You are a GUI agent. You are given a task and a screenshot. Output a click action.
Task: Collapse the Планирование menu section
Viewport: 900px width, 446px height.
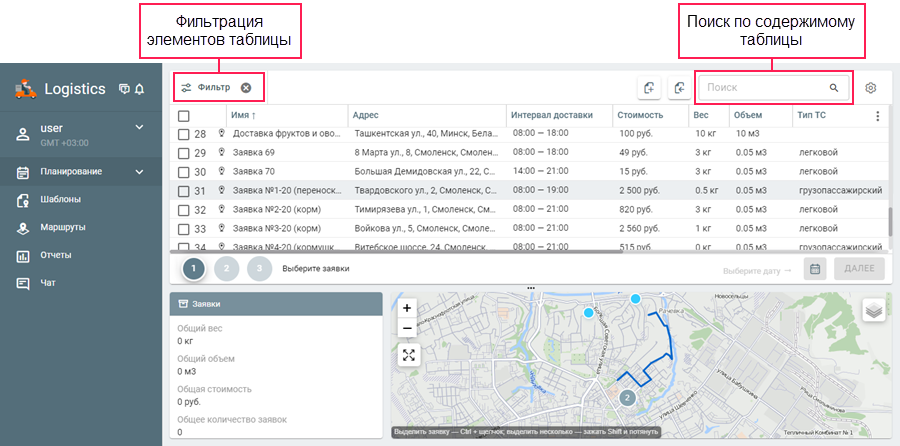140,172
